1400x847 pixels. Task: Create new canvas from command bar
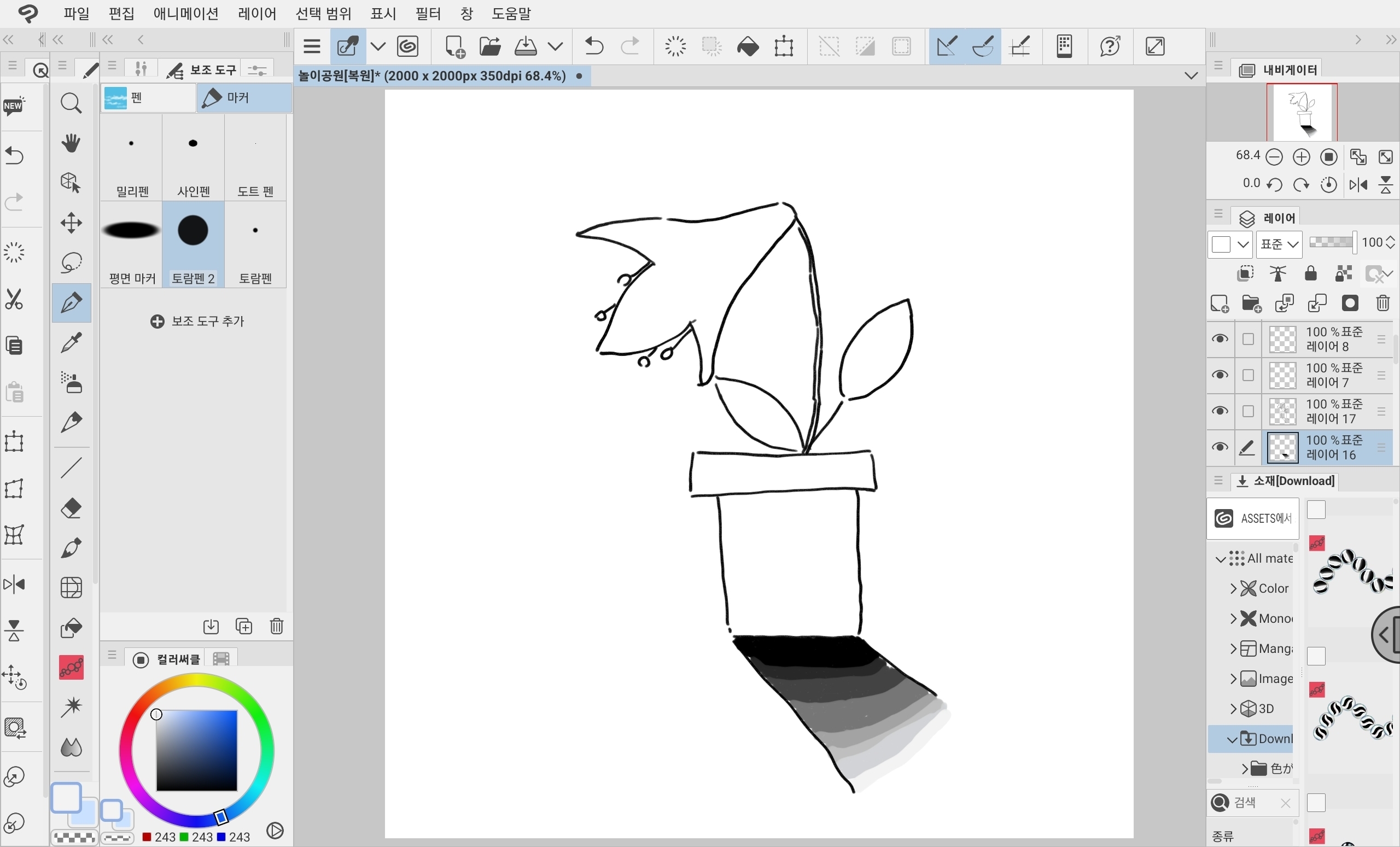(454, 46)
